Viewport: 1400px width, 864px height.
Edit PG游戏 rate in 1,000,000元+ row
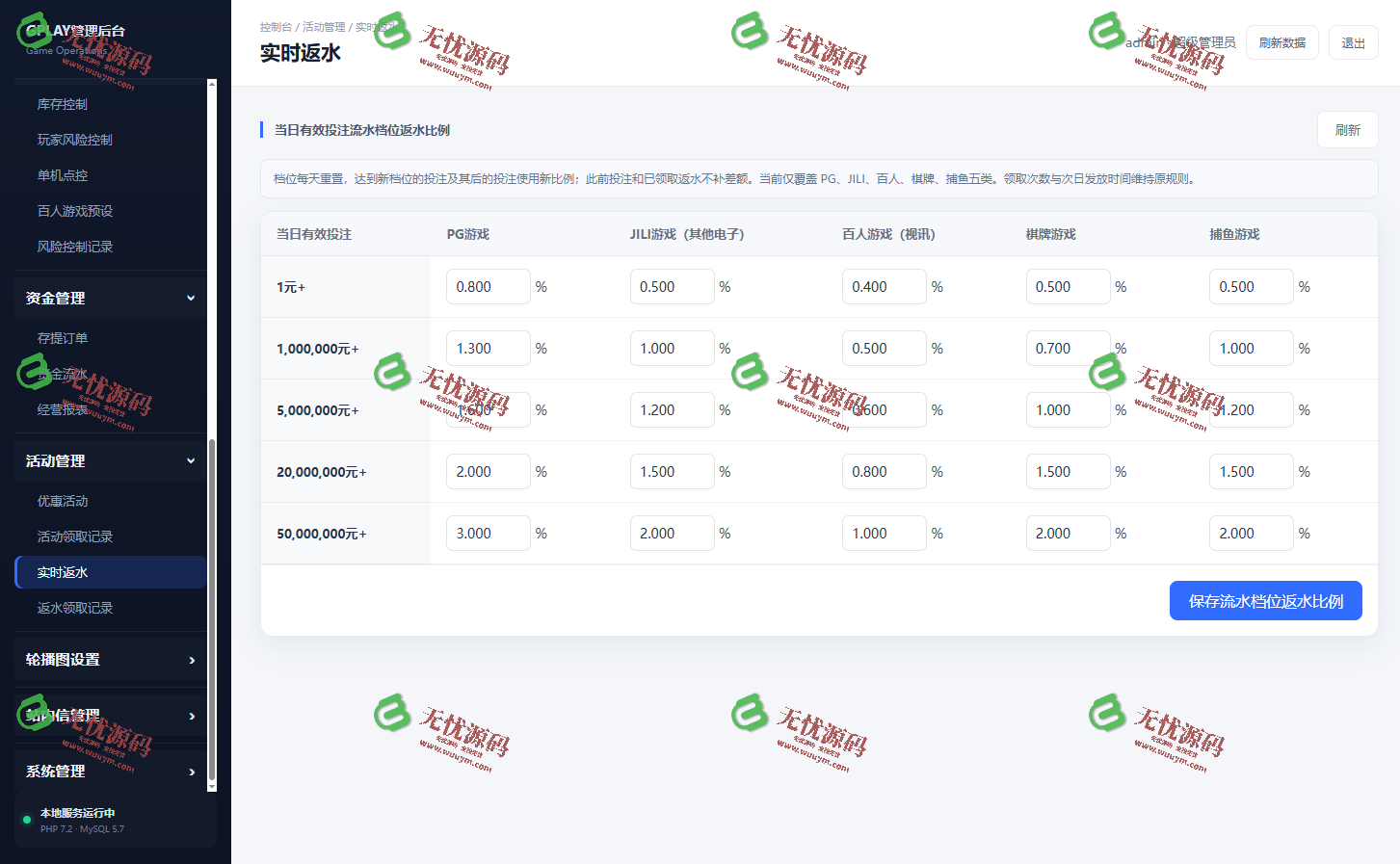click(489, 349)
